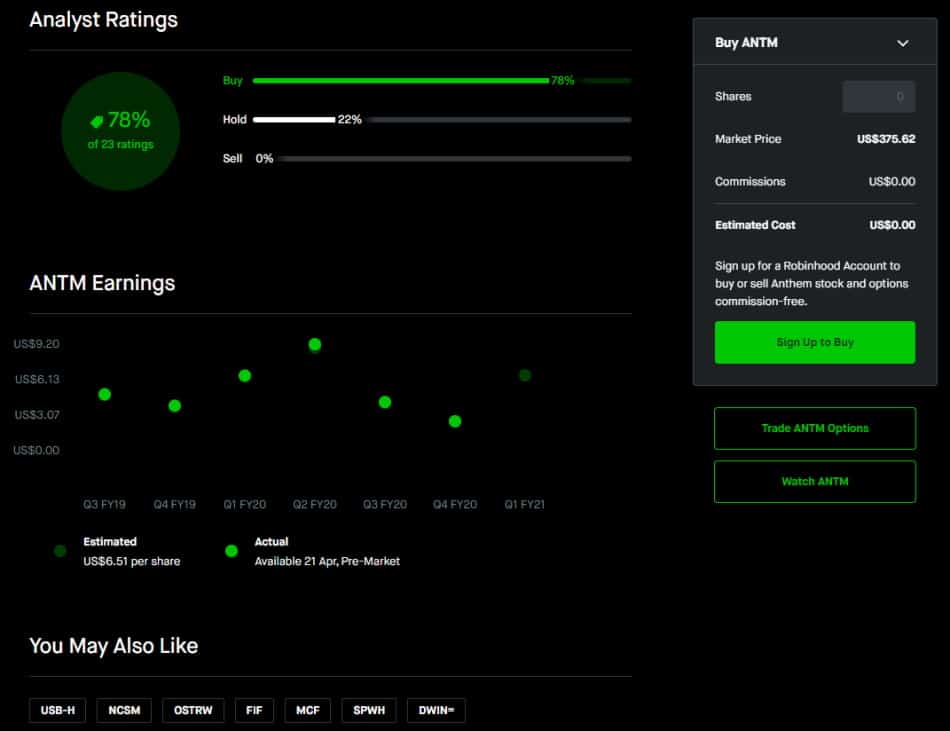Image resolution: width=950 pixels, height=731 pixels.
Task: Click the ANTM Earnings heading
Action: [102, 283]
